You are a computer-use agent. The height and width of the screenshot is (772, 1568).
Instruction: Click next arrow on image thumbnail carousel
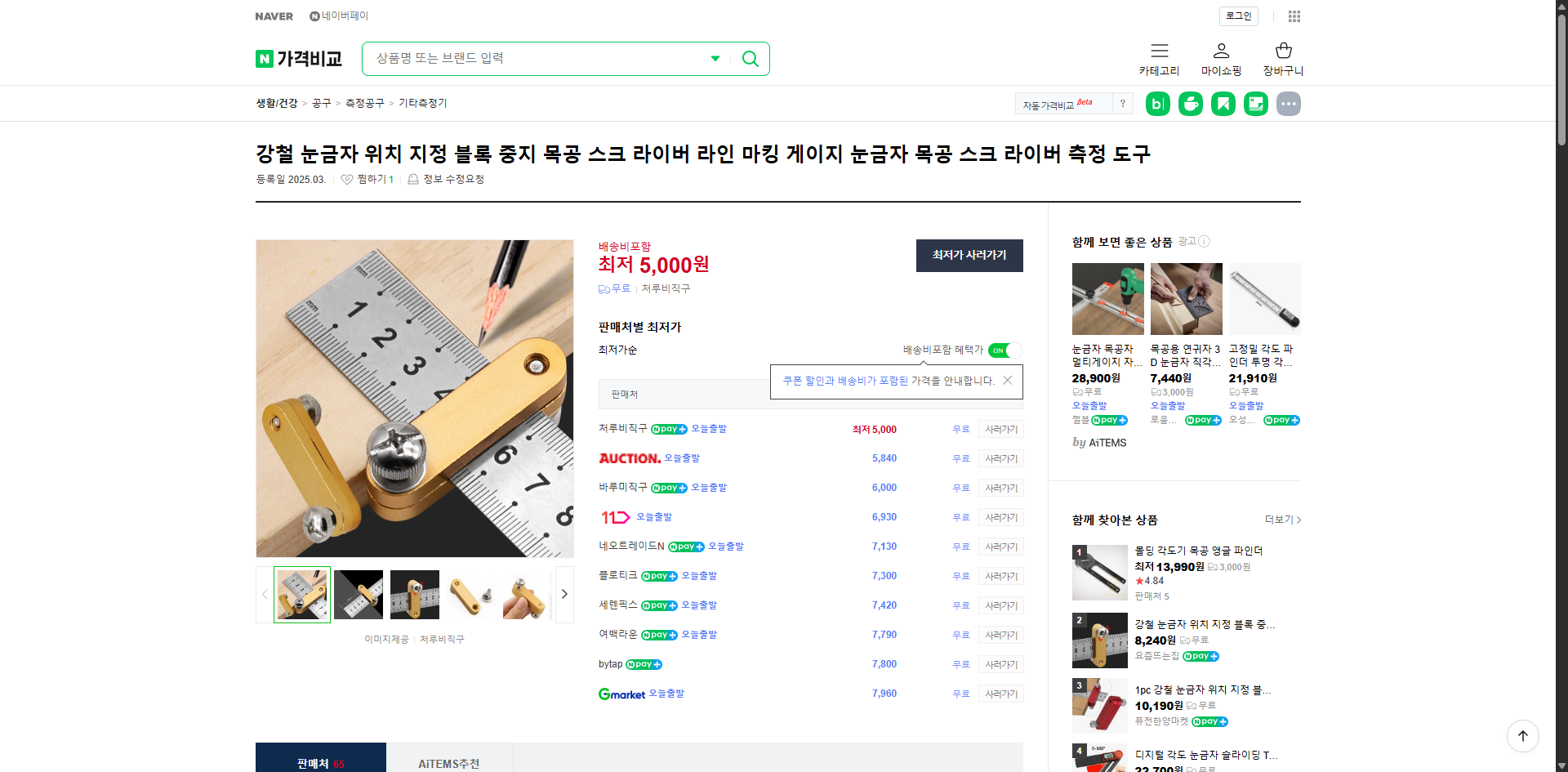(x=563, y=594)
